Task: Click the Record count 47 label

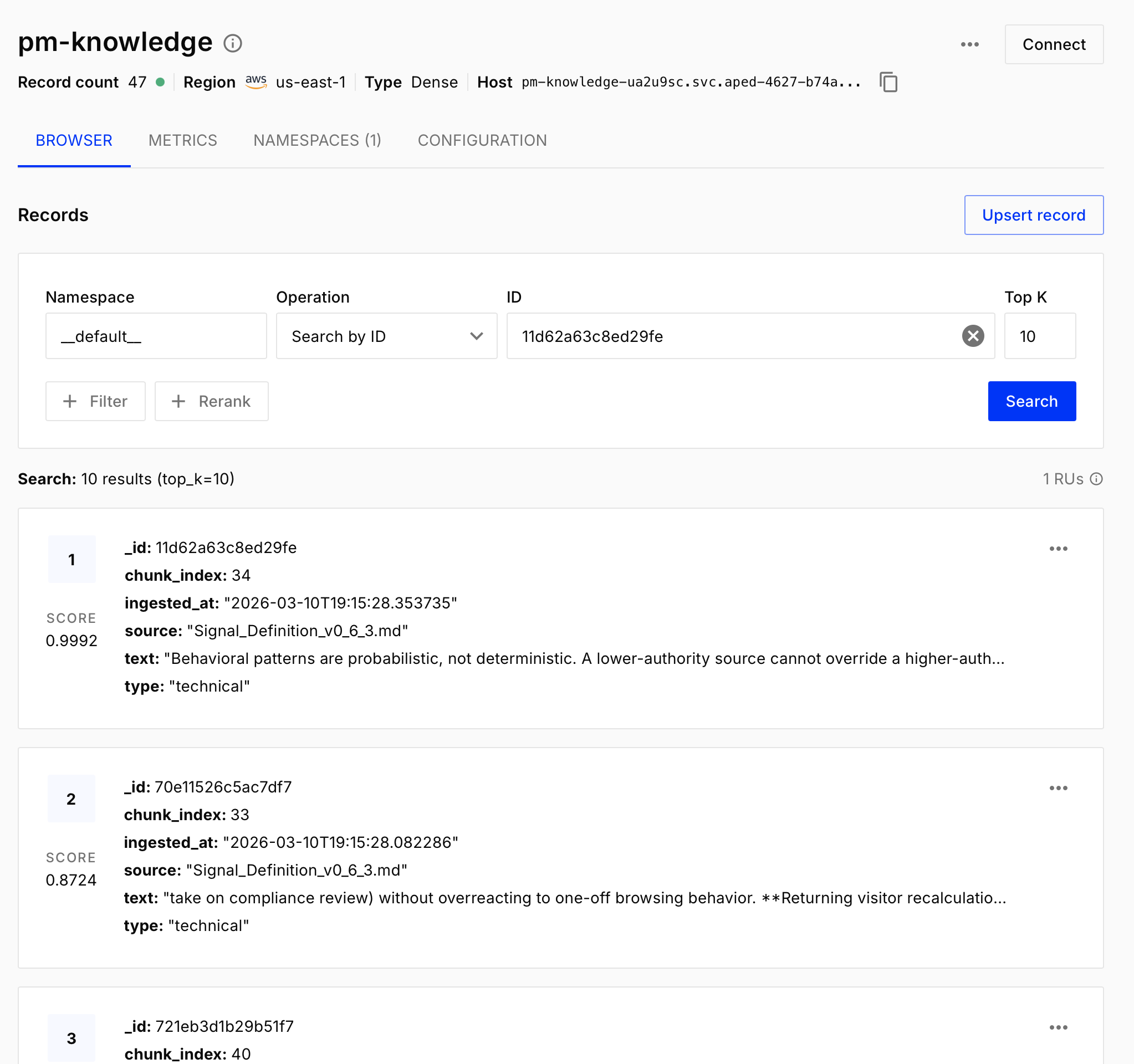Action: click(82, 82)
